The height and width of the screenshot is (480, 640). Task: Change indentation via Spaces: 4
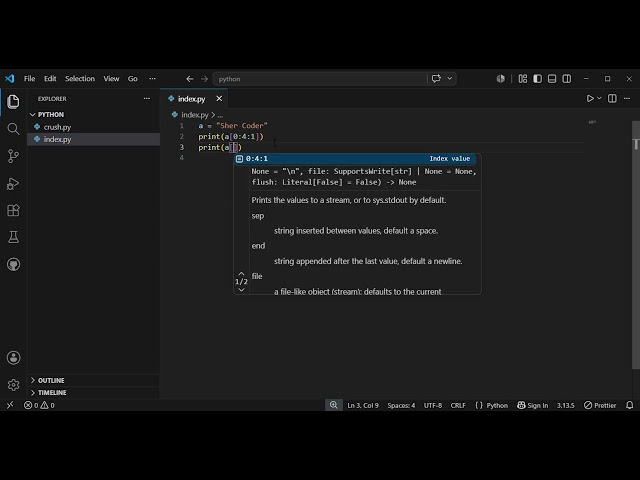tap(401, 405)
